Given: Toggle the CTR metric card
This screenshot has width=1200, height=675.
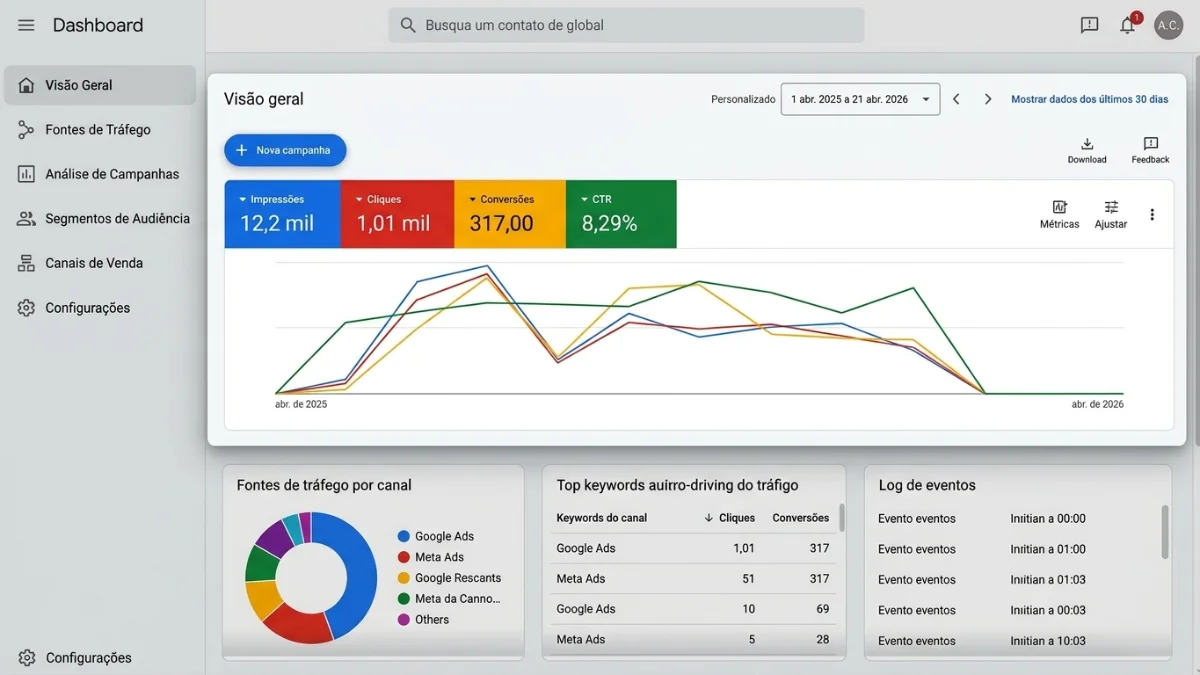Looking at the screenshot, I should click(x=621, y=214).
